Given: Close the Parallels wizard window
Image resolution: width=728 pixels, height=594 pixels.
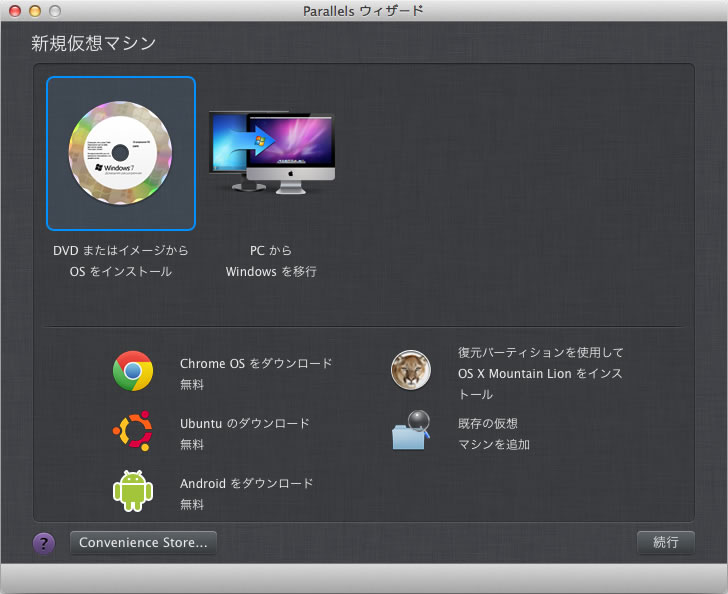Looking at the screenshot, I should point(15,11).
